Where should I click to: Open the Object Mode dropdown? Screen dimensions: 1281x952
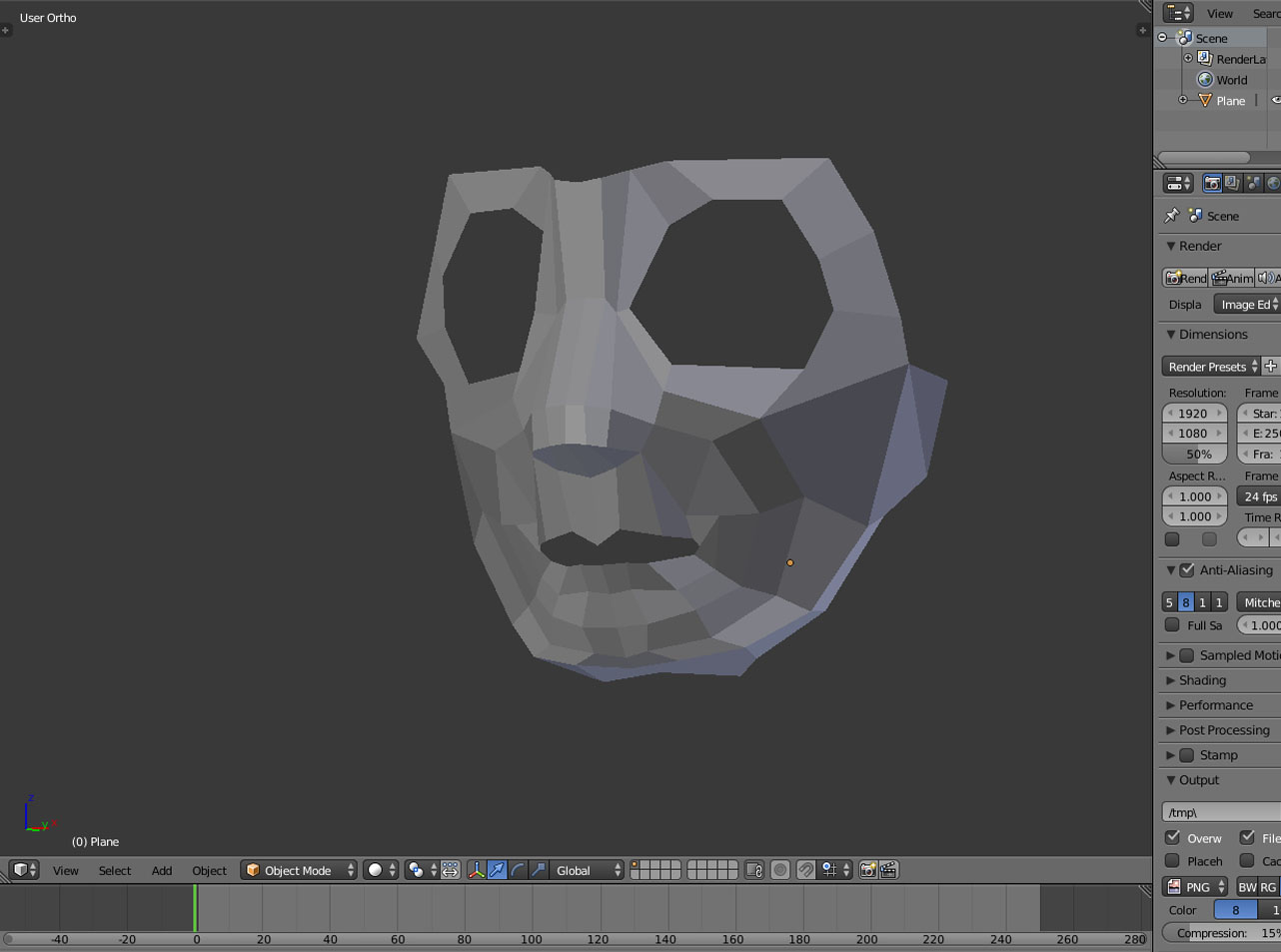(x=299, y=870)
